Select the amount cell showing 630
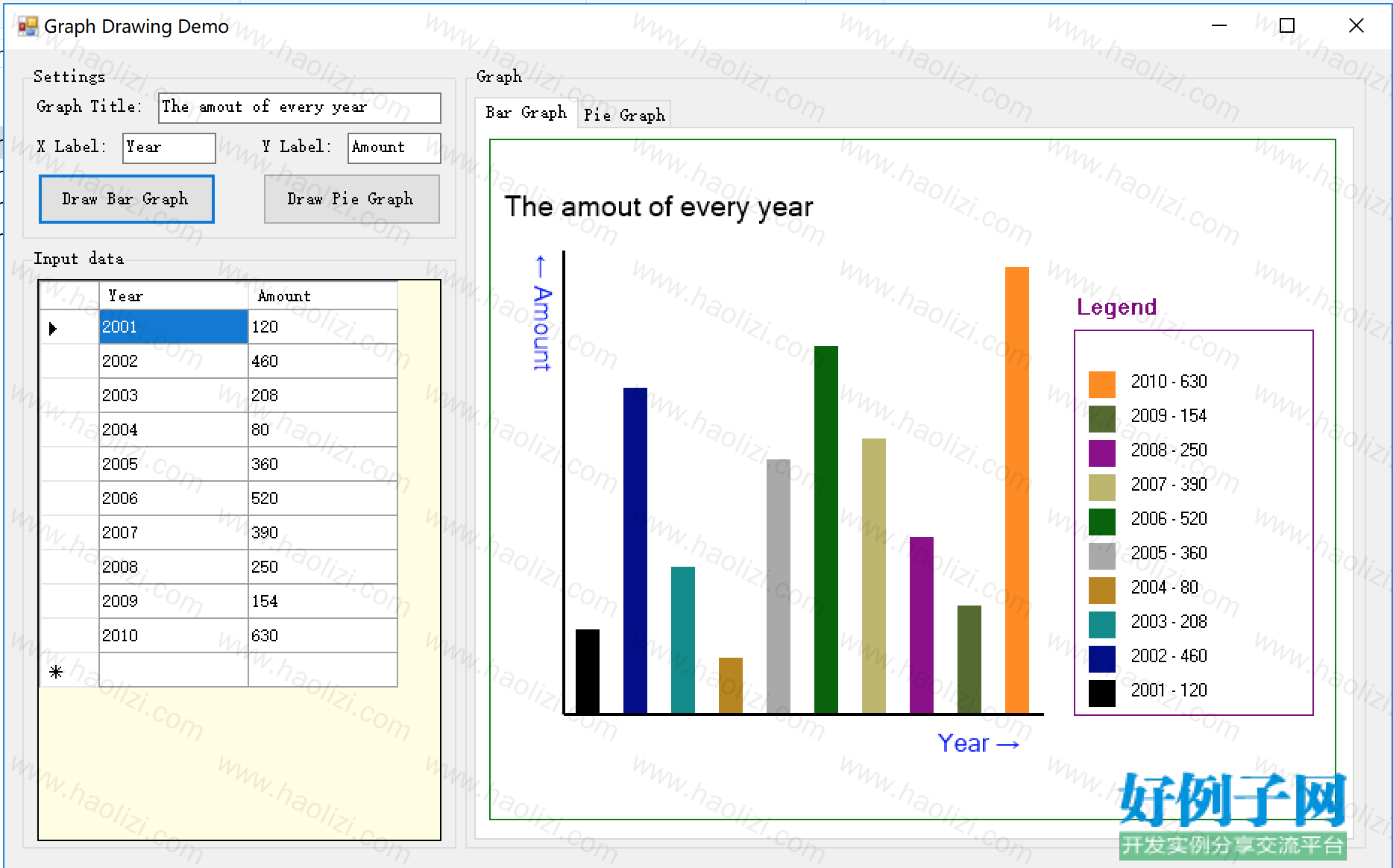The height and width of the screenshot is (868, 1393). [x=323, y=636]
